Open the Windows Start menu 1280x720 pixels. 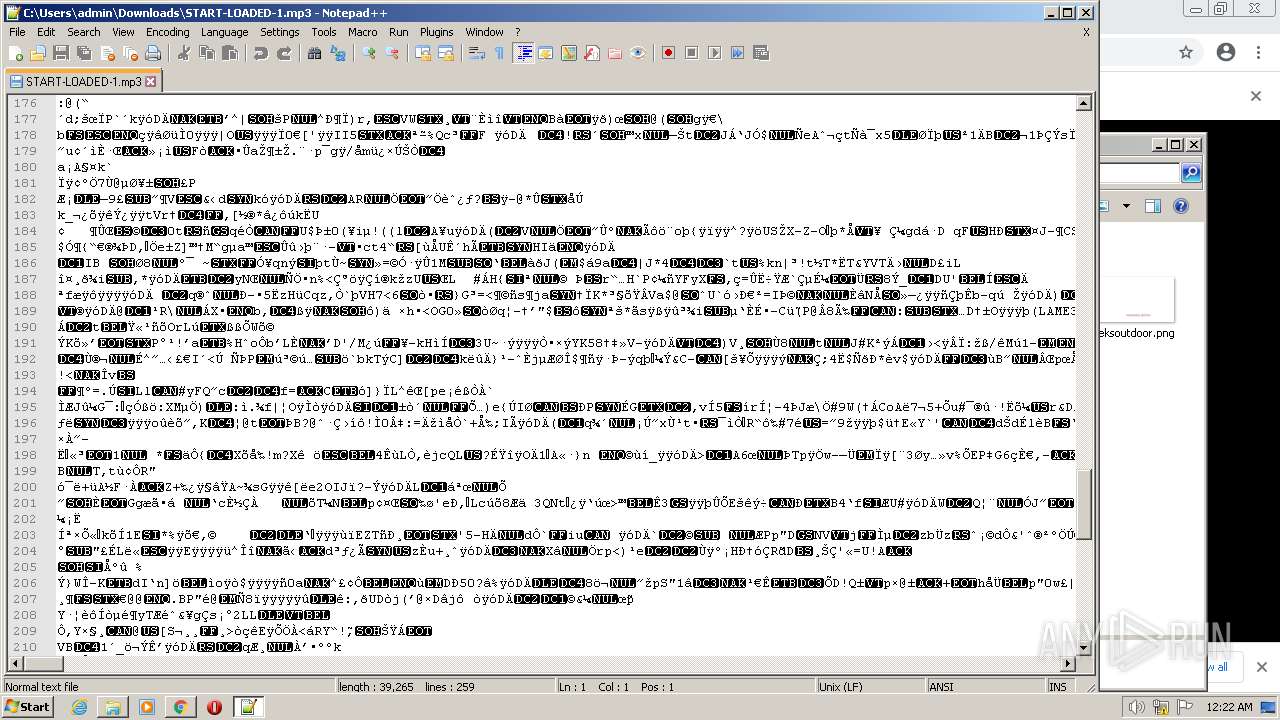point(27,707)
